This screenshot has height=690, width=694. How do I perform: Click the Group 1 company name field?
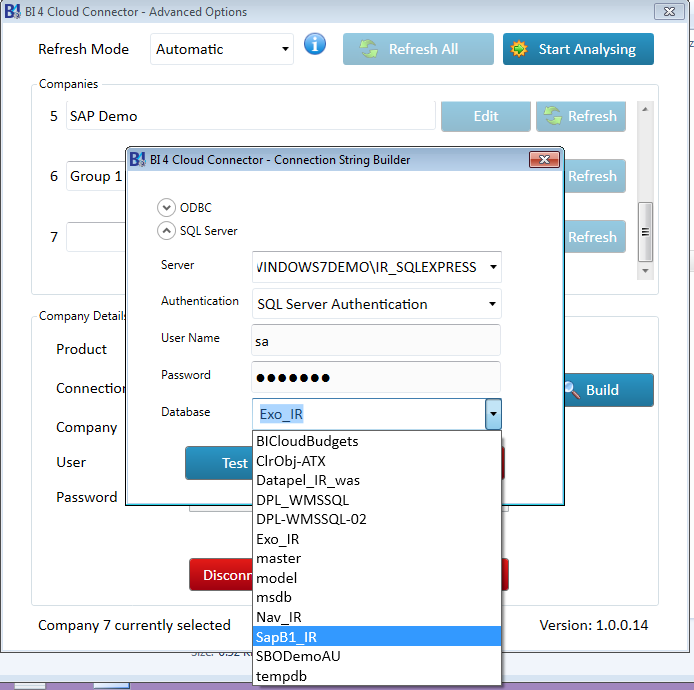pyautogui.click(x=96, y=176)
